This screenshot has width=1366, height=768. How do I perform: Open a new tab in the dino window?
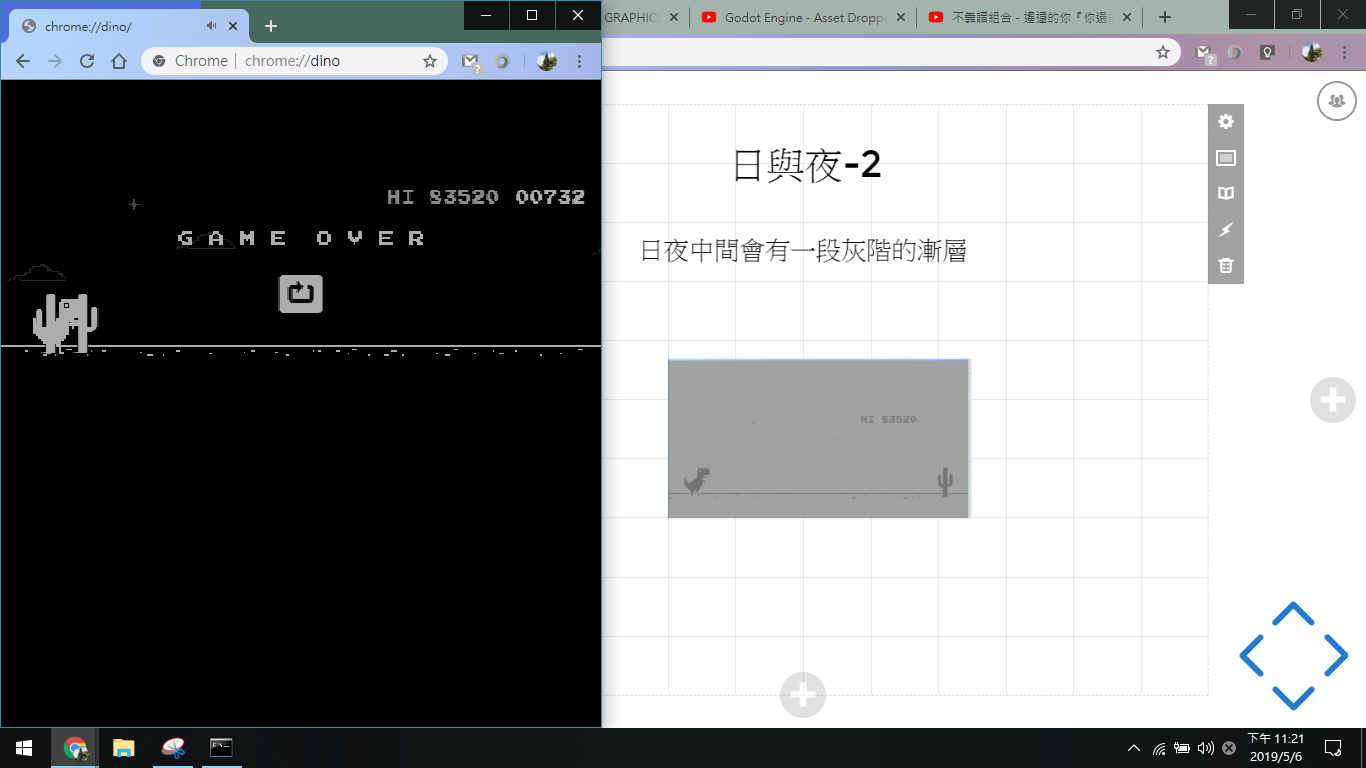pyautogui.click(x=270, y=26)
